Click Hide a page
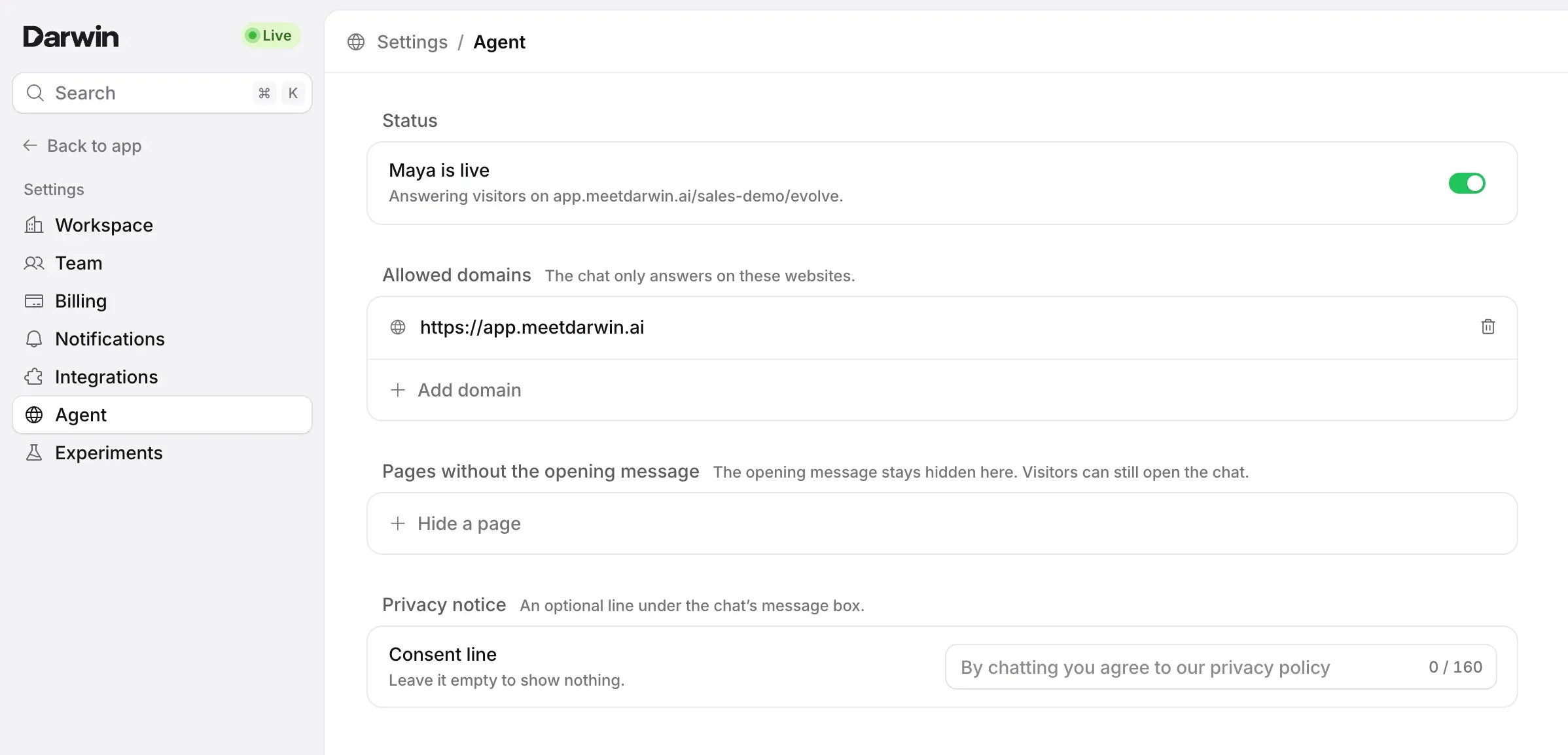Viewport: 1568px width, 755px height. click(x=942, y=523)
